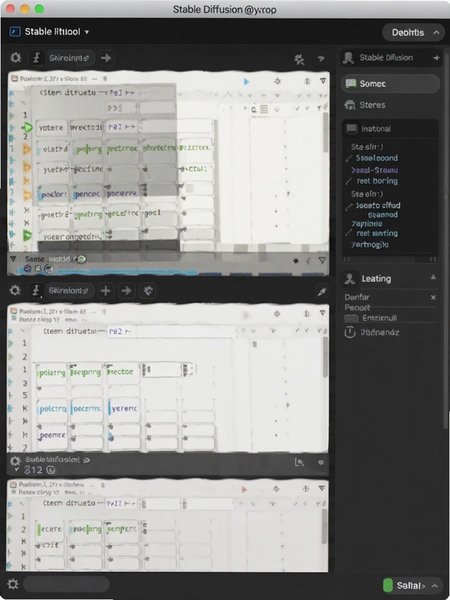Select the peenrc cell in middle pane

click(52, 435)
